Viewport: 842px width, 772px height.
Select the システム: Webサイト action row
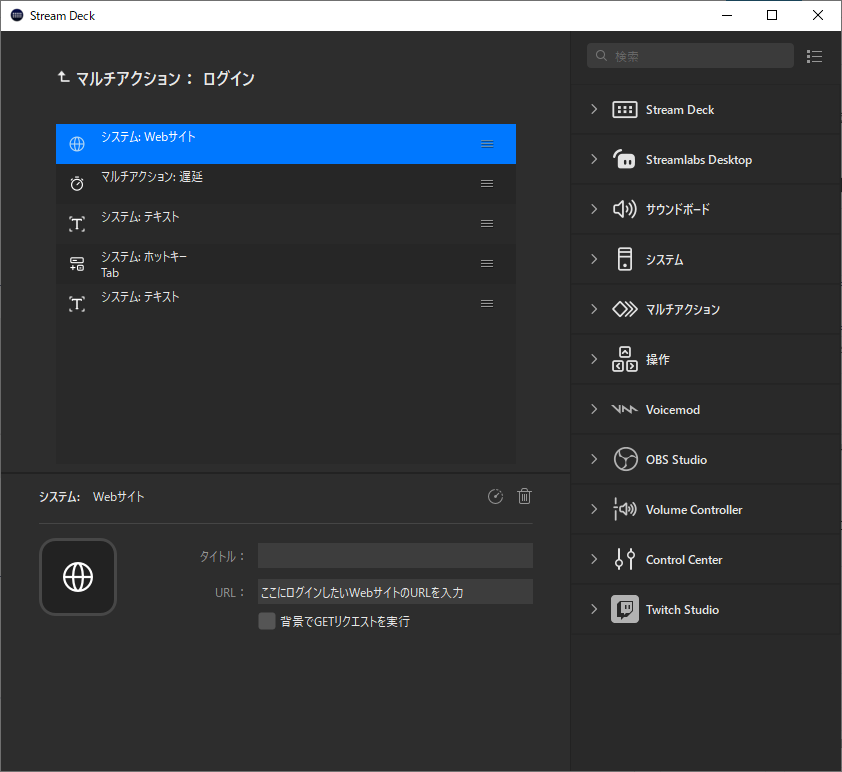click(x=286, y=144)
